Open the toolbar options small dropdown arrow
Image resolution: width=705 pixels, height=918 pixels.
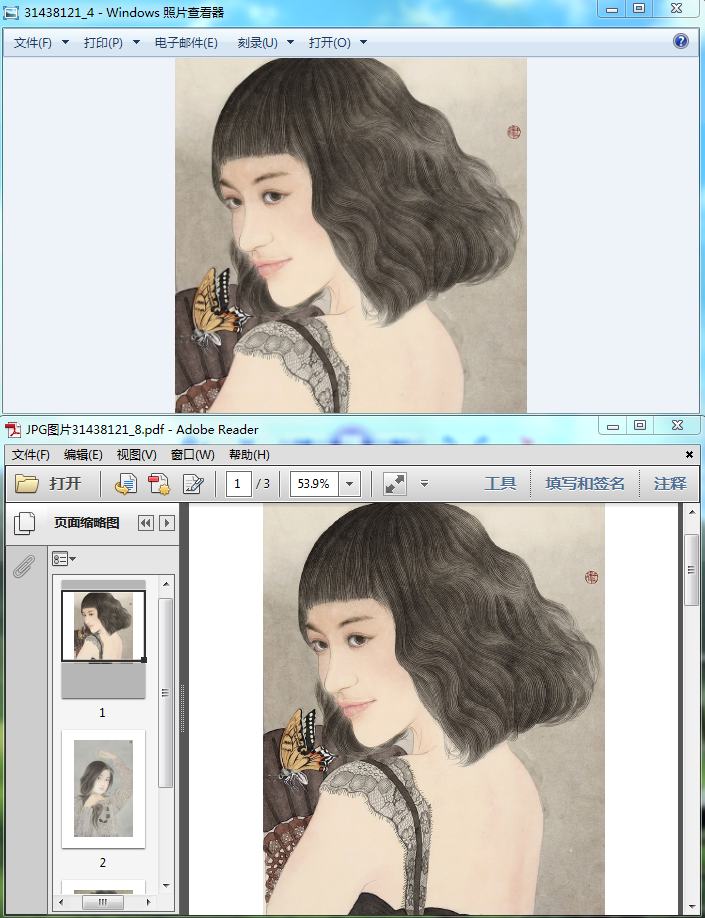[425, 484]
